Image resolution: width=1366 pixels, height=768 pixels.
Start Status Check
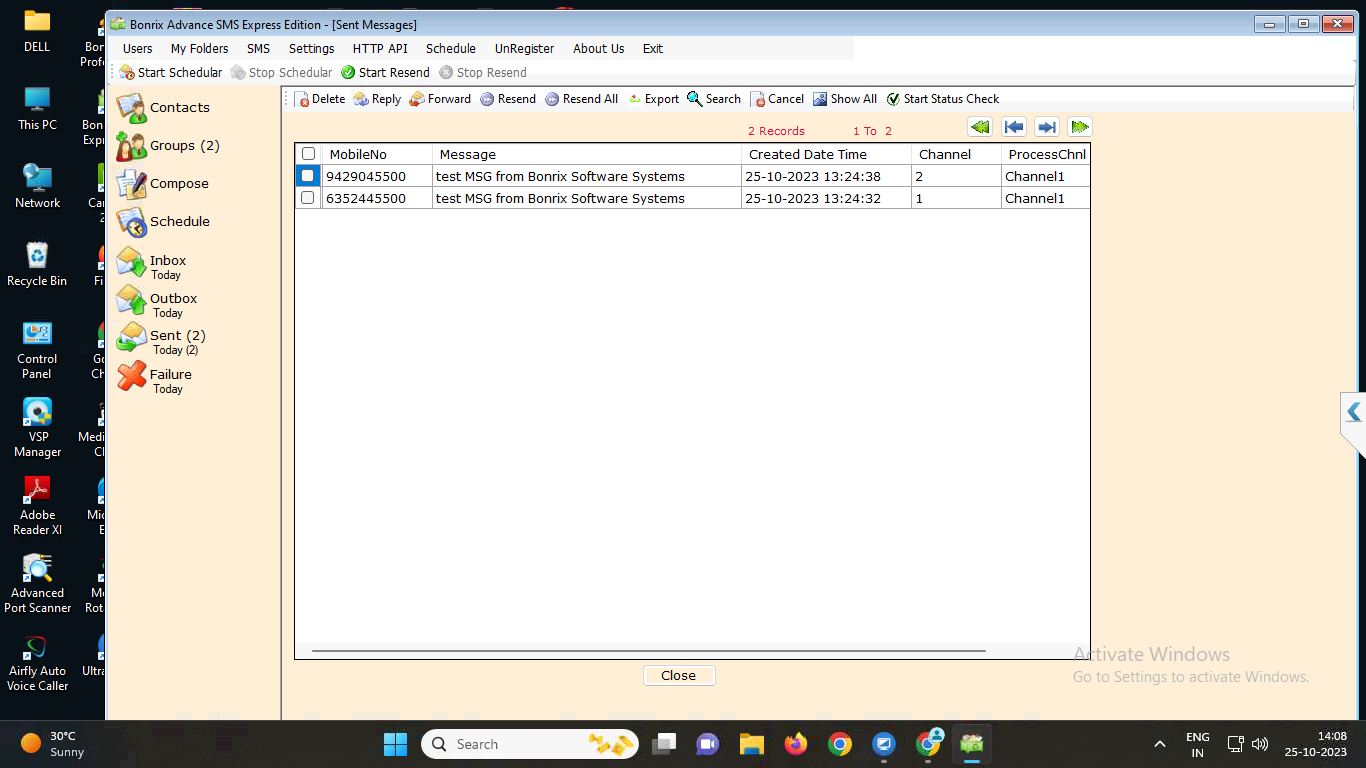tap(943, 99)
